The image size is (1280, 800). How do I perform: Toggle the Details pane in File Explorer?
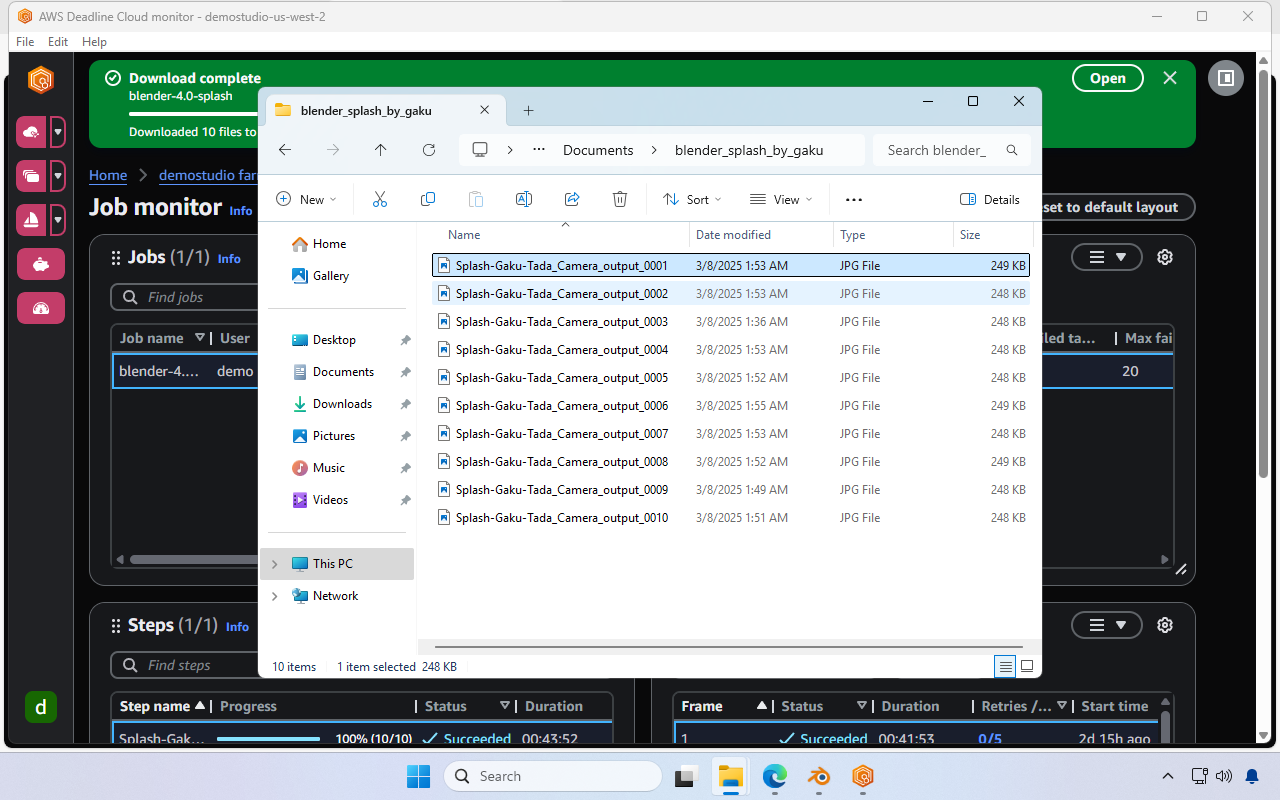click(990, 199)
